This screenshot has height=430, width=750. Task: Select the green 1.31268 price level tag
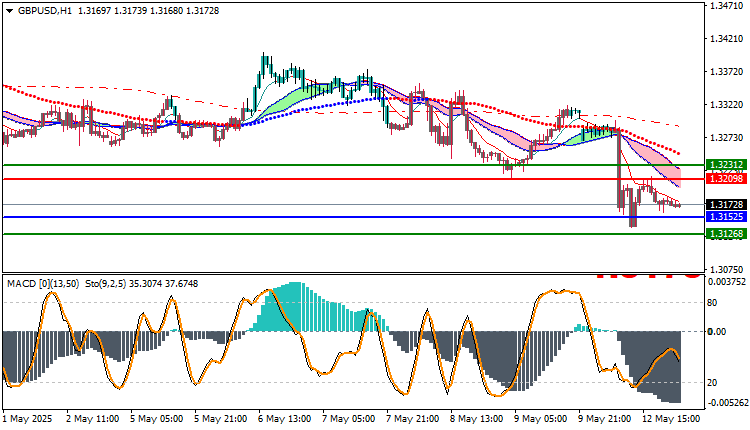tap(726, 233)
